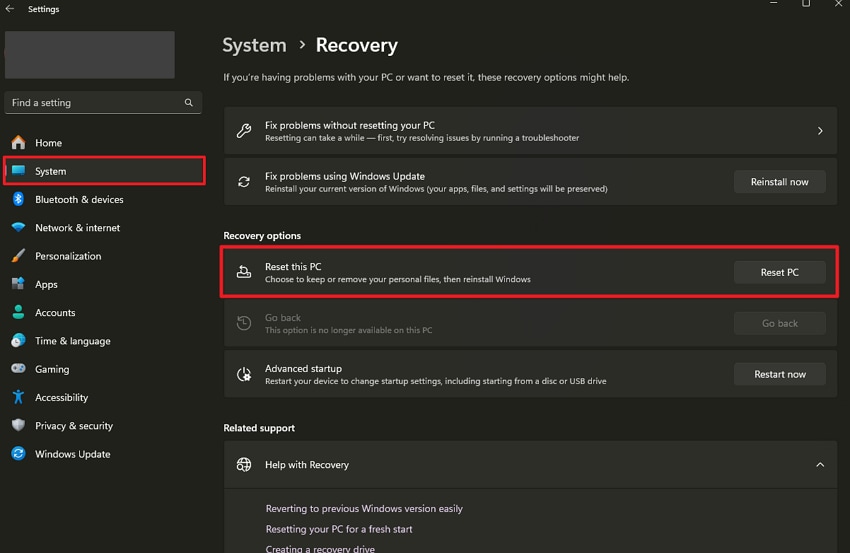
Task: Click the Apps icon in sidebar
Action: [18, 284]
